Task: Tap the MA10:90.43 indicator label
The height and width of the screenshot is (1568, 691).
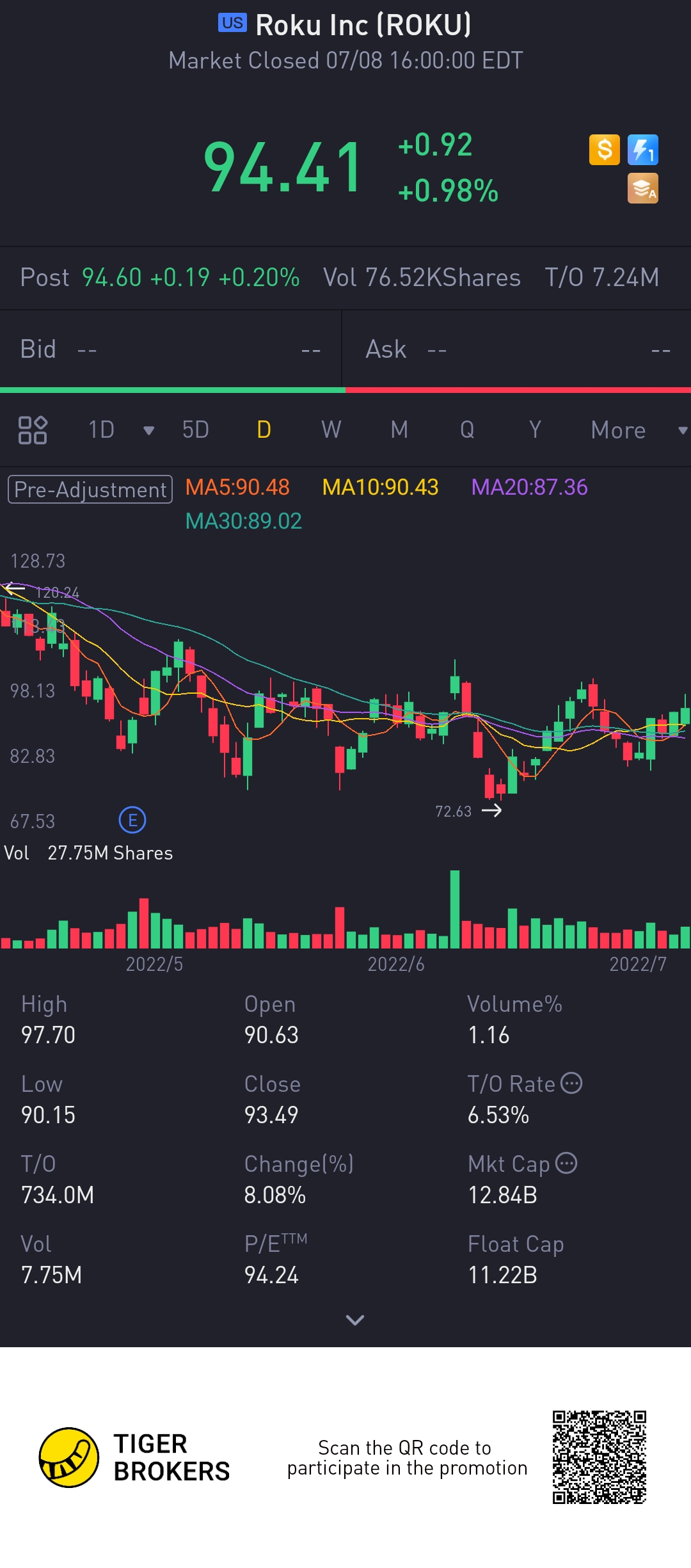Action: pos(380,488)
